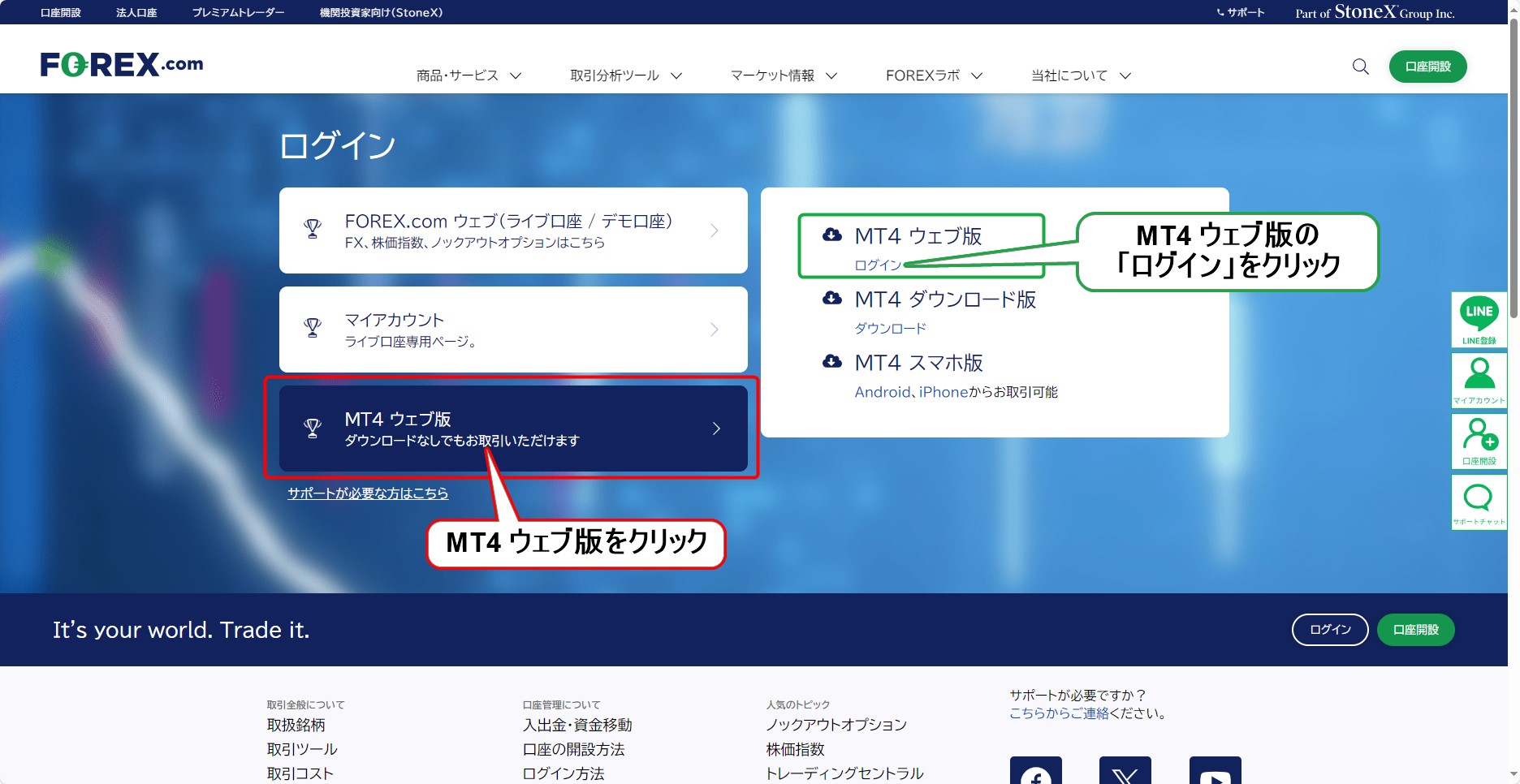Click the FOREX.com logo

(x=122, y=65)
